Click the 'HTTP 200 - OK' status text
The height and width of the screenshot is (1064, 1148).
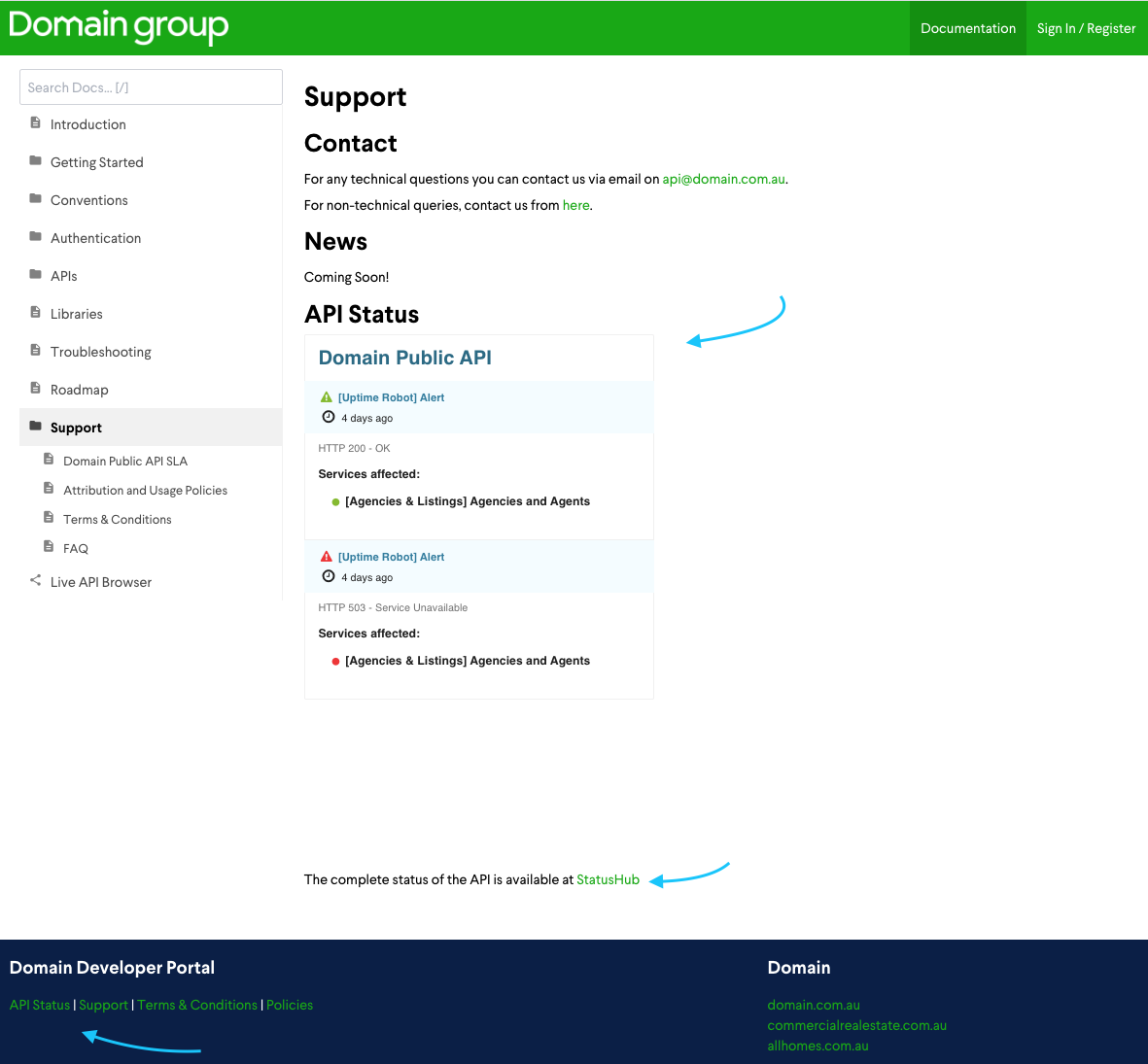pos(355,449)
